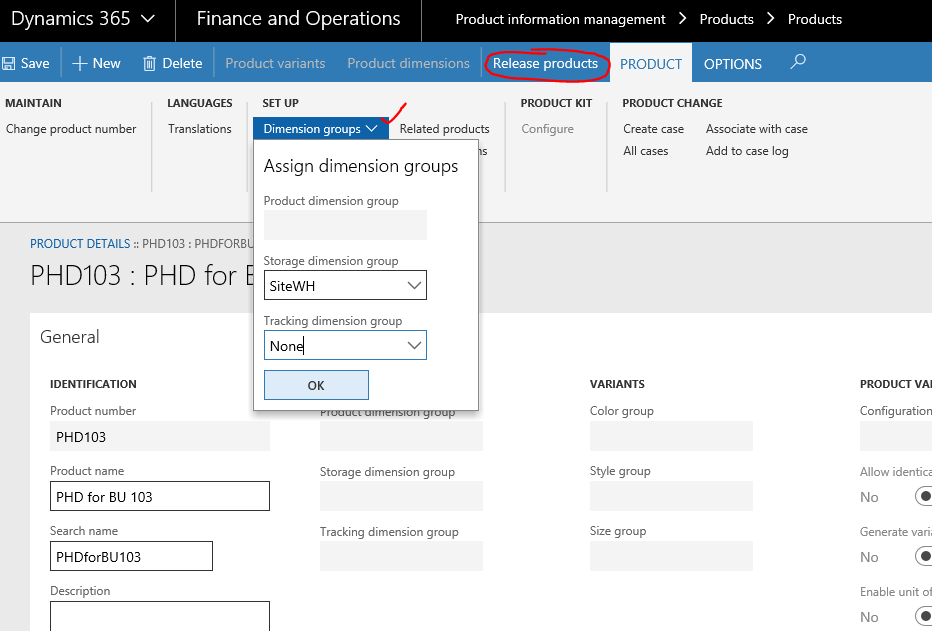Screen dimensions: 932x631
Task: Save the product record
Action: (x=26, y=63)
